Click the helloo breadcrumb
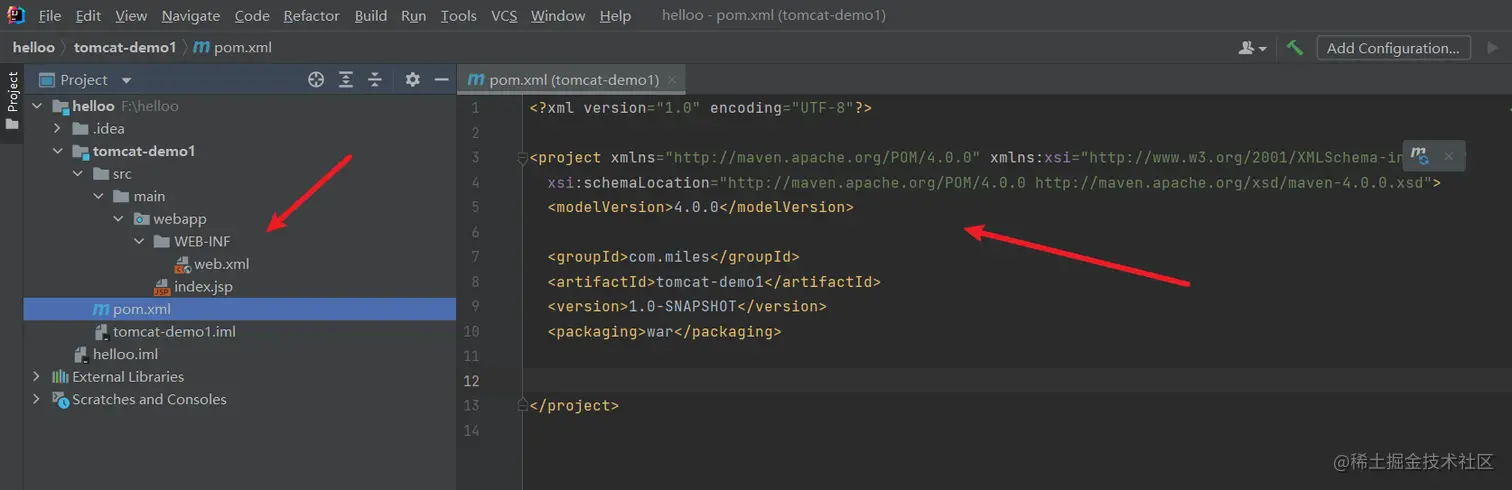1512x490 pixels. click(x=34, y=47)
